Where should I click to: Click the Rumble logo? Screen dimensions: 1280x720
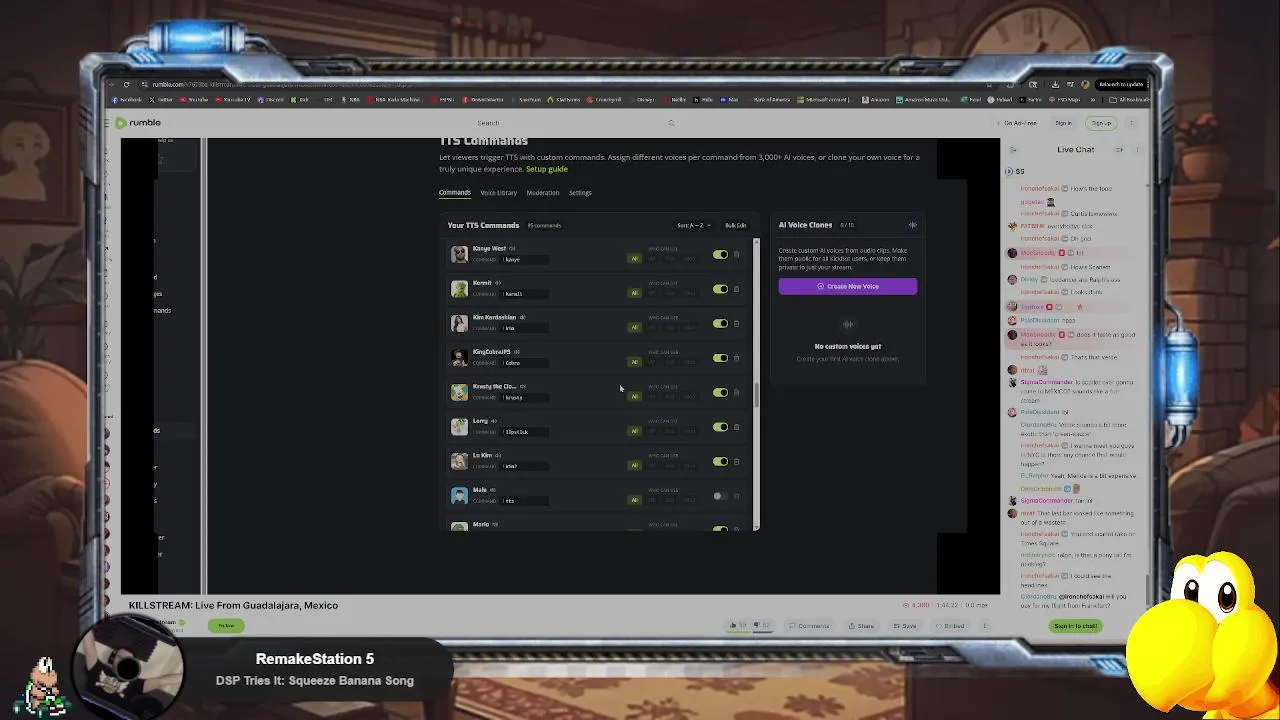coord(138,123)
